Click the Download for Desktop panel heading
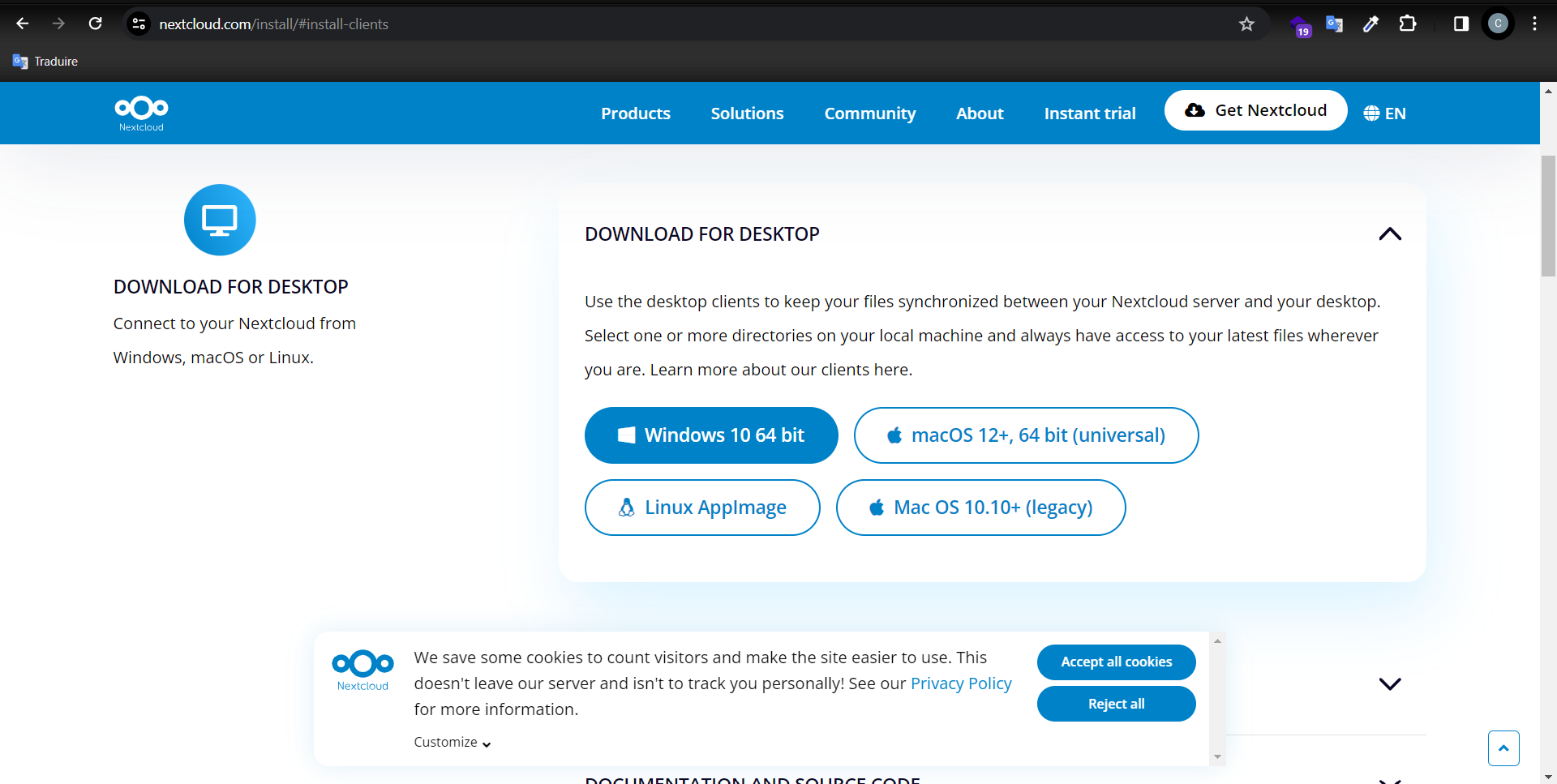Image resolution: width=1557 pixels, height=784 pixels. tap(702, 234)
